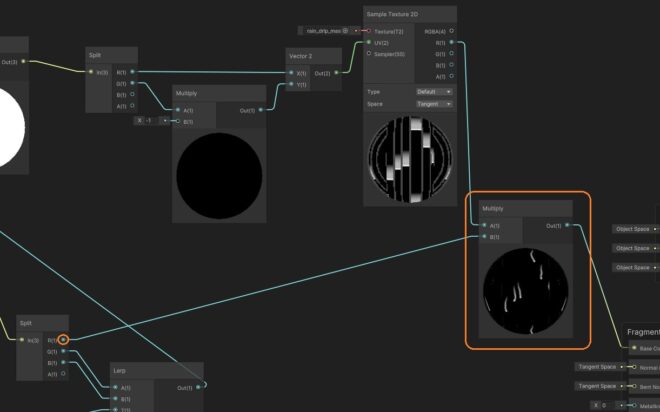Click the X 0 value field for Metallic
660x412 pixels.
pos(604,405)
